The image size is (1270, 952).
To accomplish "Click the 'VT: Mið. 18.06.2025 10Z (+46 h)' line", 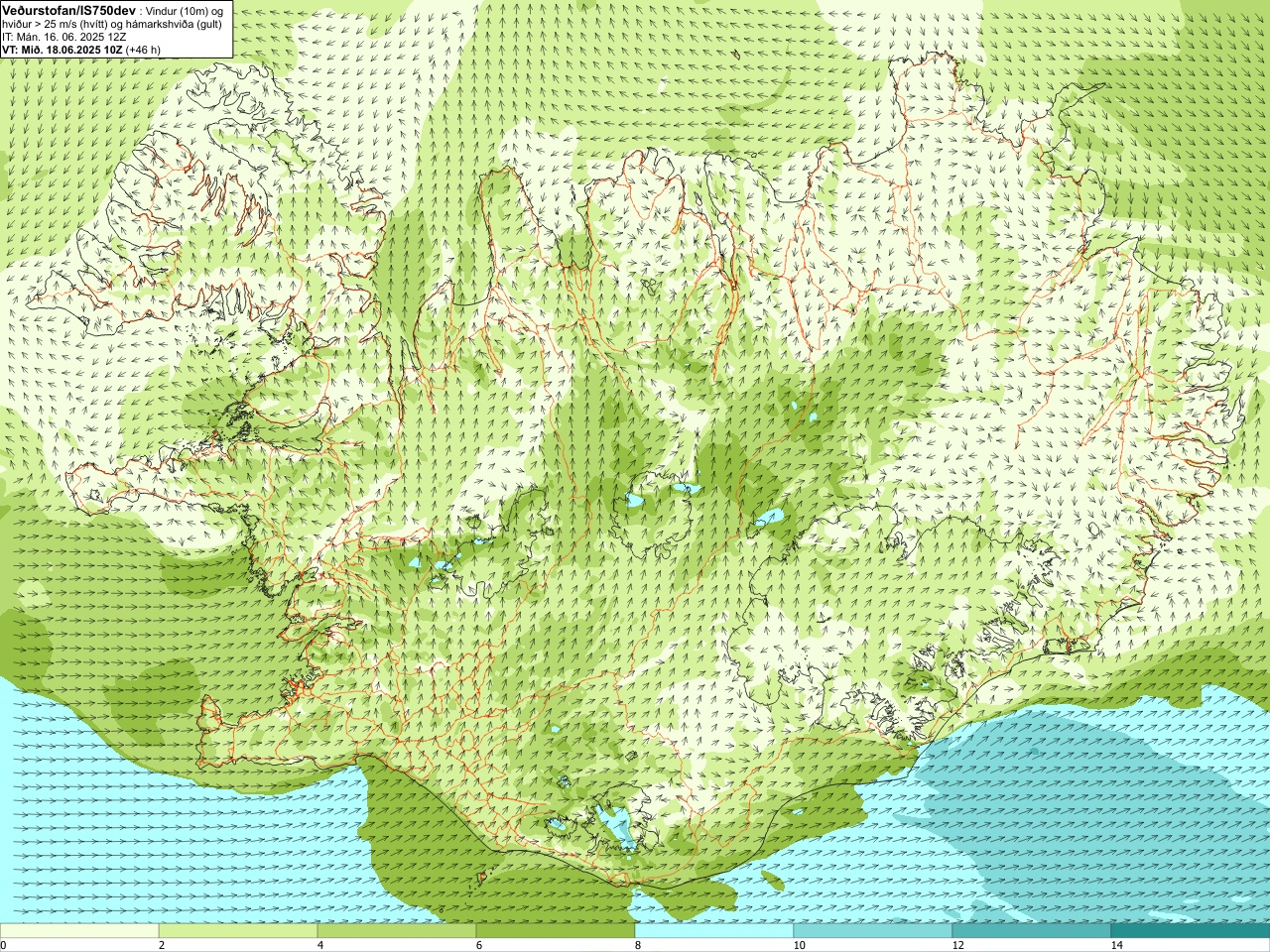I will pyautogui.click(x=81, y=49).
